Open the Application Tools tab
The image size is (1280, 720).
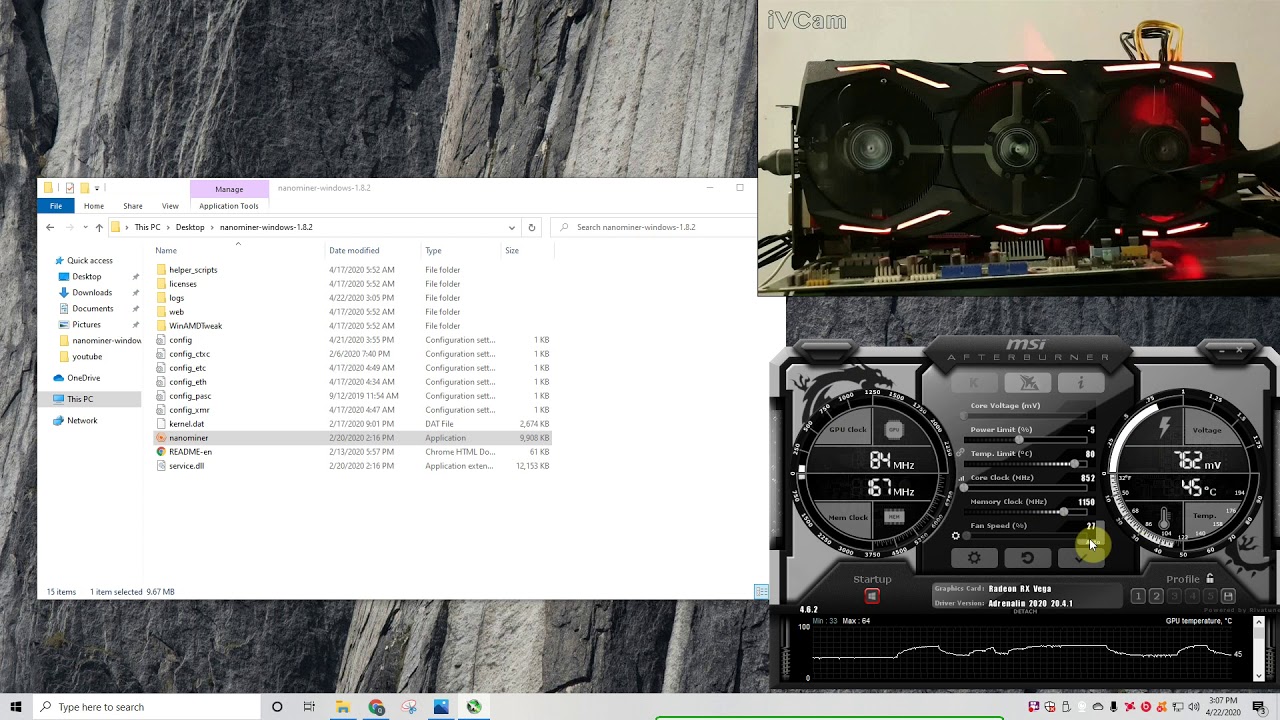coord(229,206)
